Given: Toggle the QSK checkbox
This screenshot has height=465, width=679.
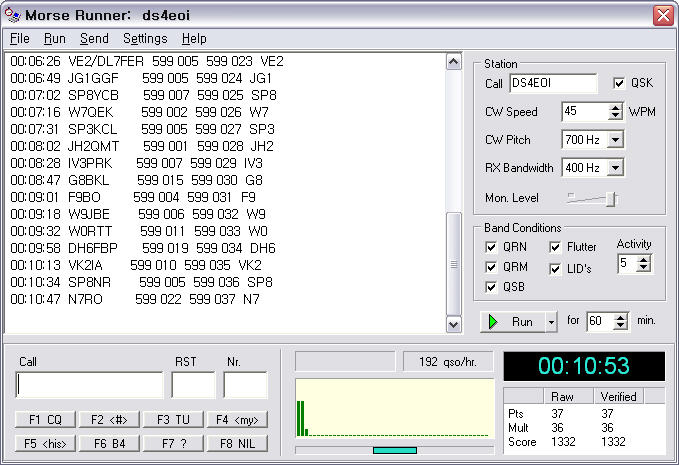Looking at the screenshot, I should pyautogui.click(x=619, y=83).
